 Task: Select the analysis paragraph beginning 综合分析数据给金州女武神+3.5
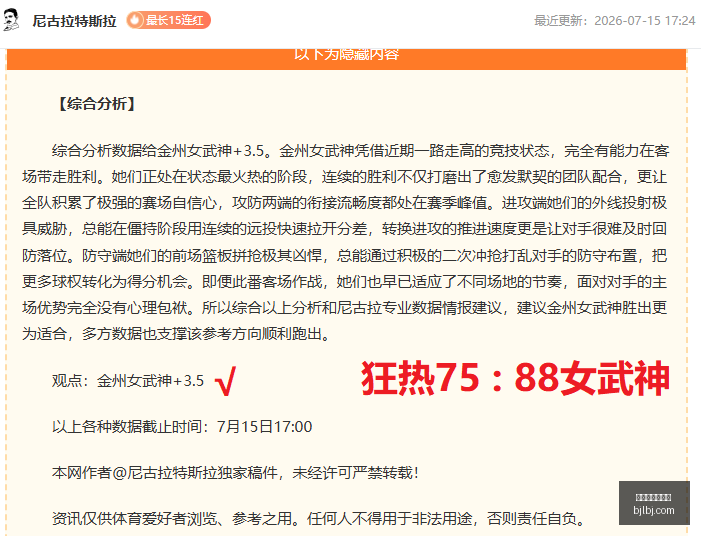345,242
